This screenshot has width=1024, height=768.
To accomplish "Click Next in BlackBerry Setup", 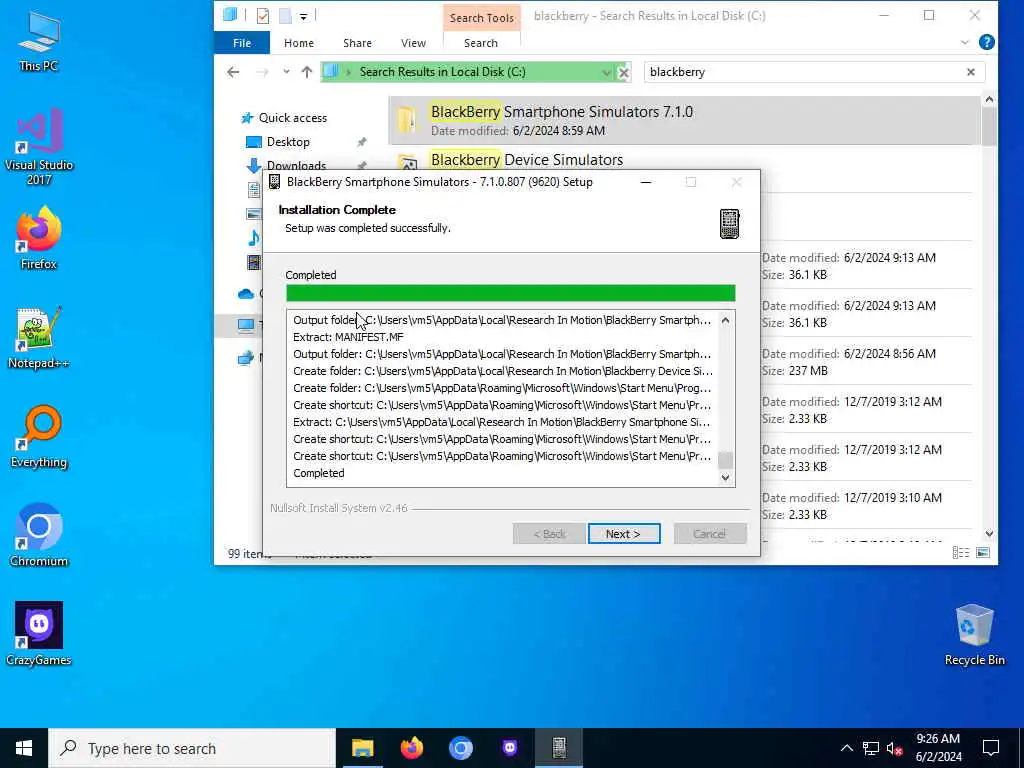I will tap(624, 534).
